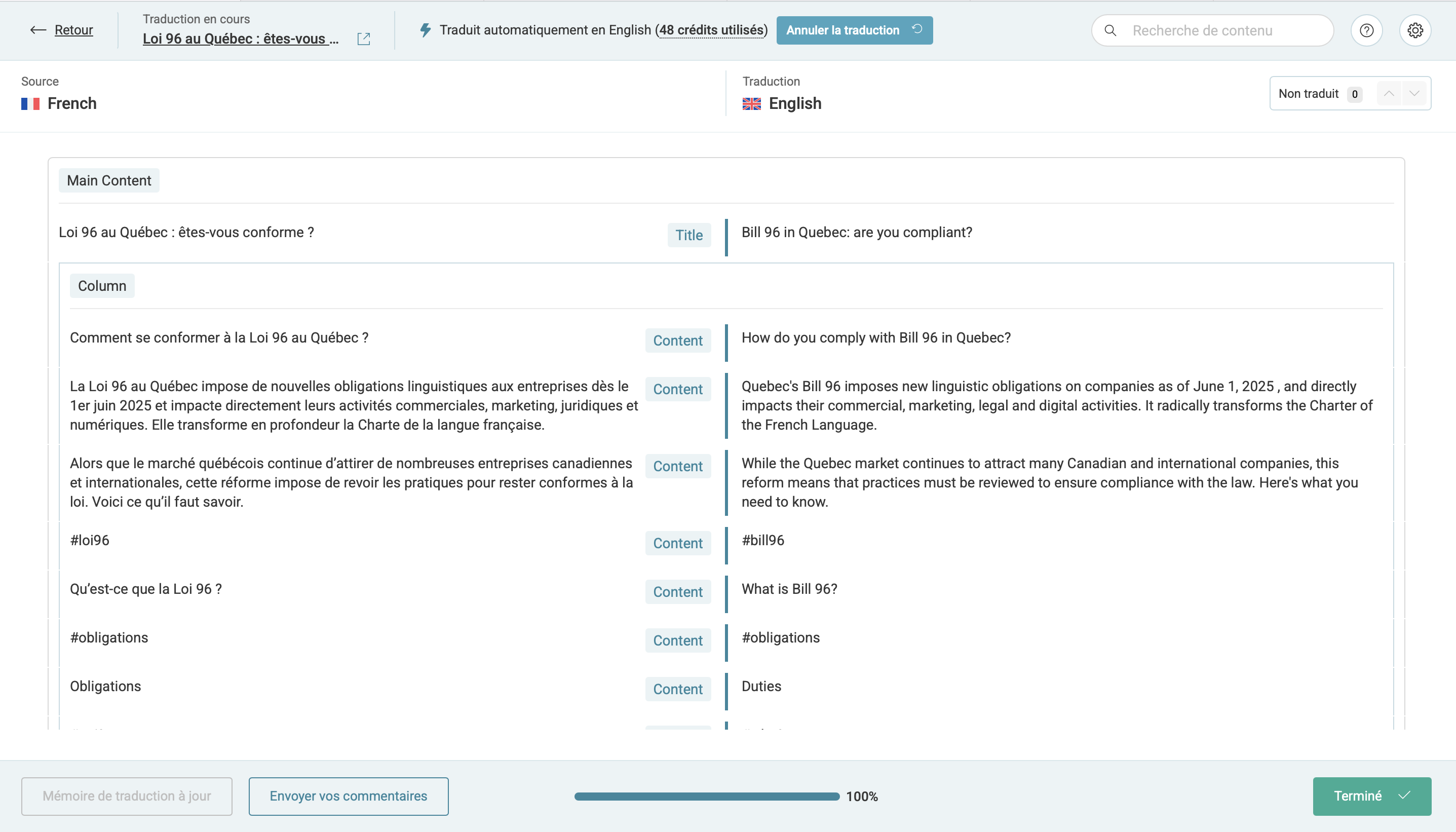Click Envoyer vos commentaires button
Viewport: 1456px width, 832px height.
click(349, 796)
